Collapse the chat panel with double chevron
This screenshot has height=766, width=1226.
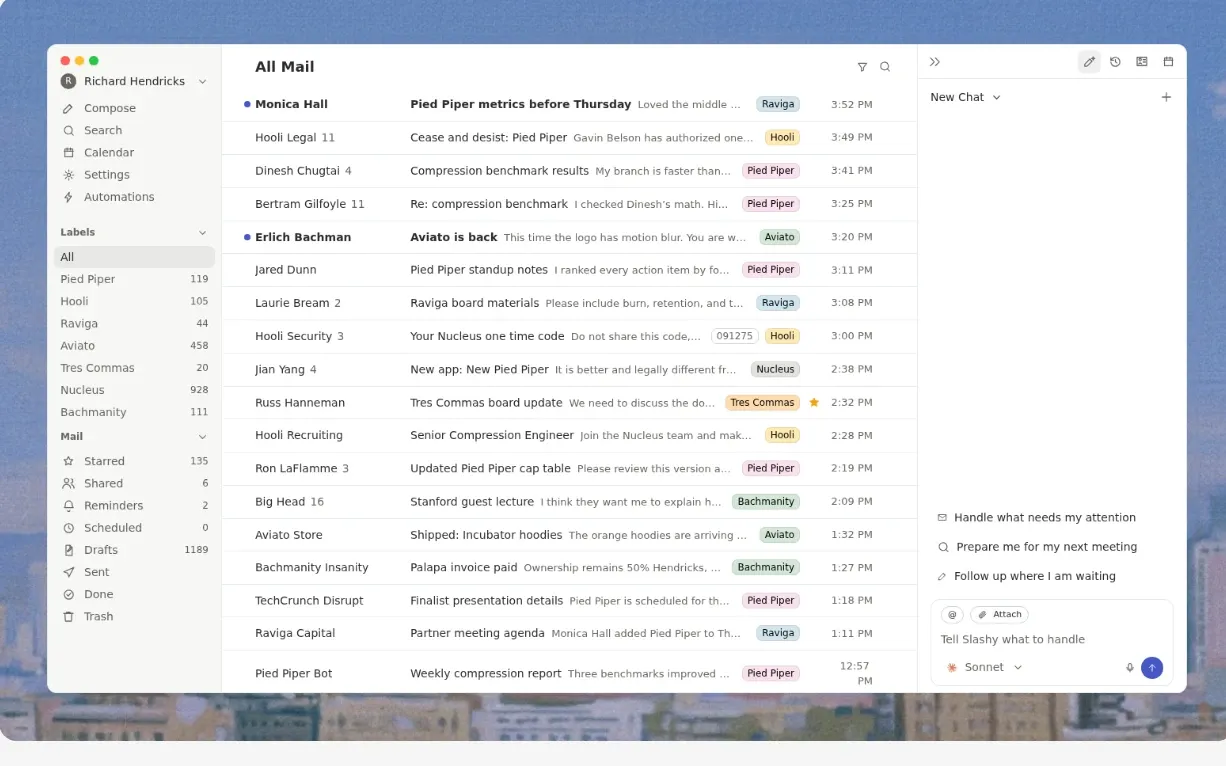tap(935, 62)
